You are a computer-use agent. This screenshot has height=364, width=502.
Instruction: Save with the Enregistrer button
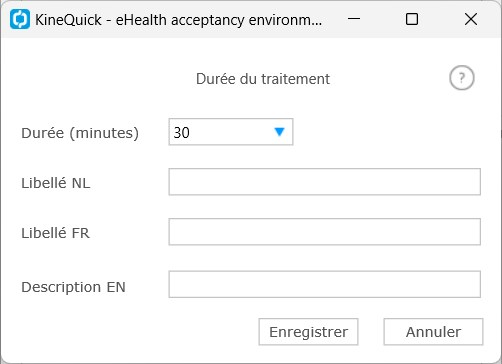[308, 332]
